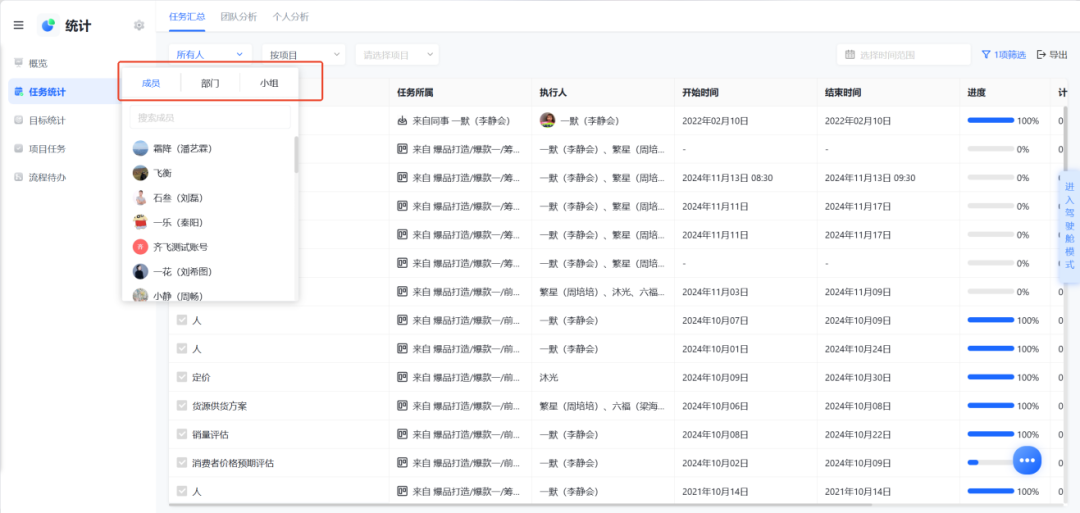This screenshot has height=513, width=1080.
Task: Click the 选择时间范围 date range field
Action: (904, 54)
